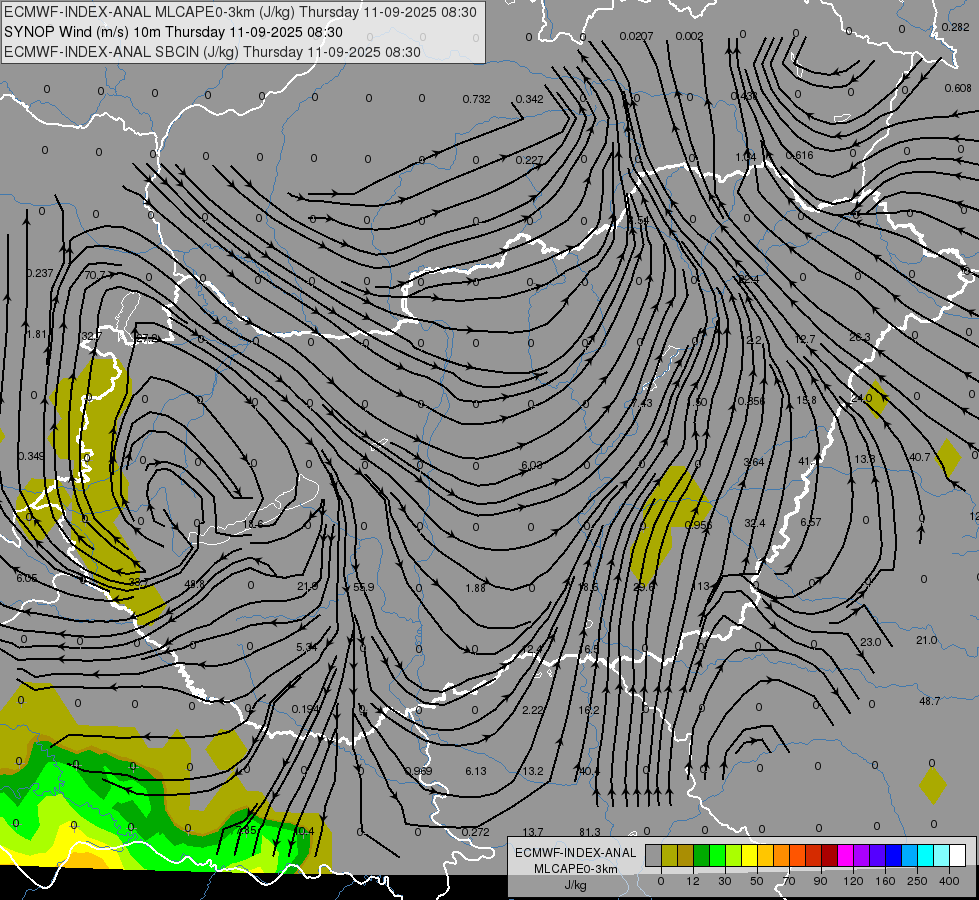
Task: Click the map value 0.956
Action: pyautogui.click(x=699, y=525)
